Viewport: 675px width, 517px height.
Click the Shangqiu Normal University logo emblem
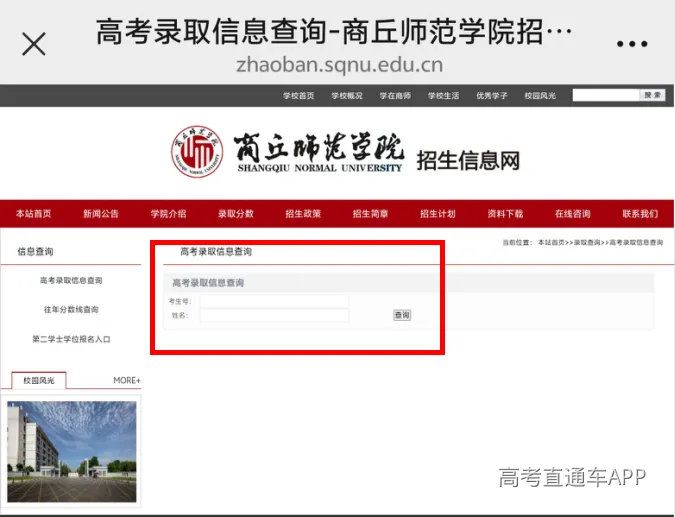coord(197,152)
